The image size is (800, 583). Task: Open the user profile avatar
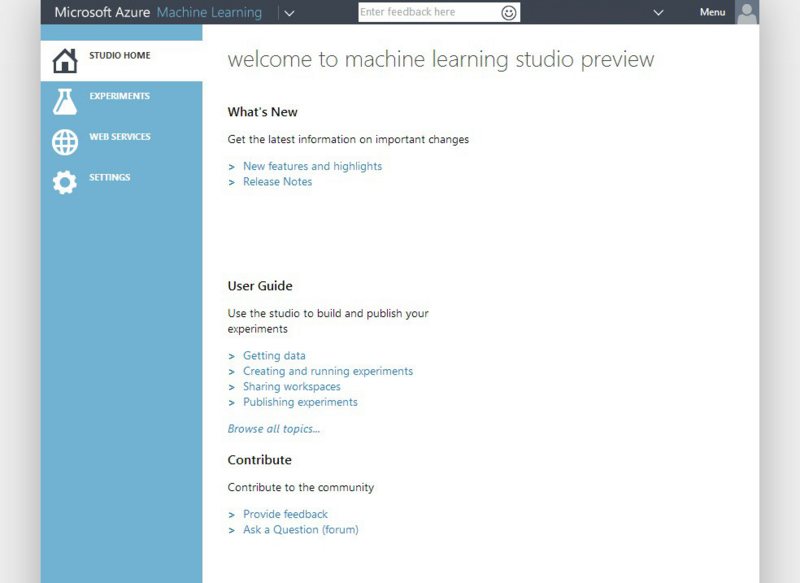[x=747, y=12]
